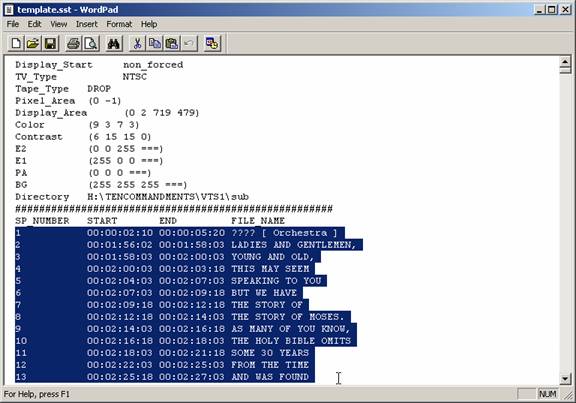The image size is (576, 403).
Task: Open Print Preview from the toolbar
Action: tap(91, 43)
